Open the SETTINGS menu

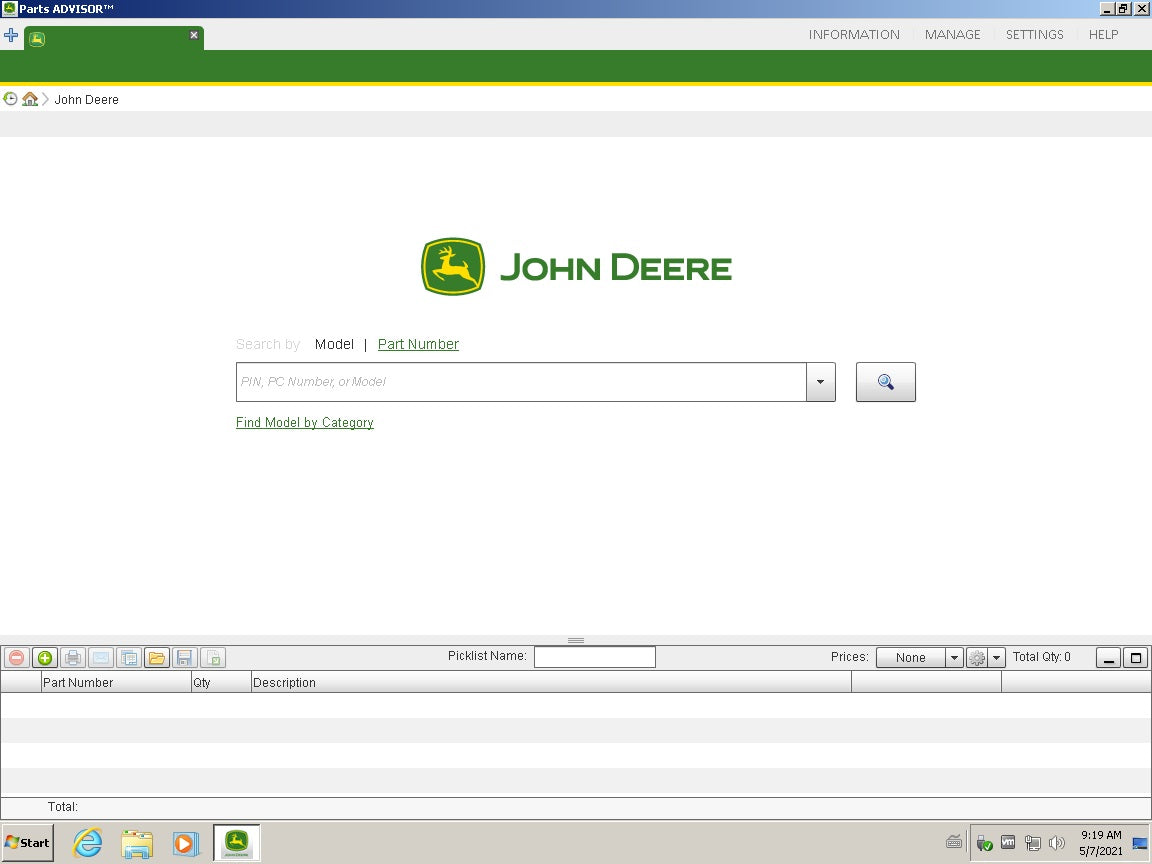tap(1034, 34)
